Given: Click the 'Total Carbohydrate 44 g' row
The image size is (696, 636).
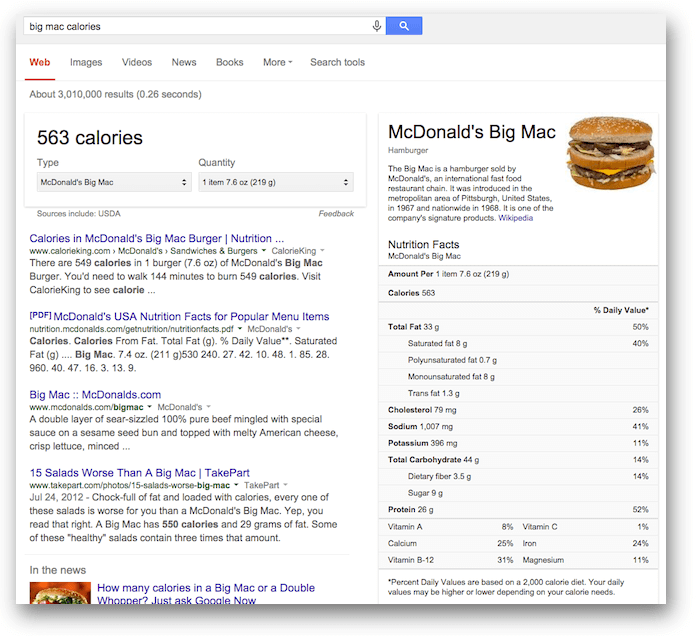Looking at the screenshot, I should (518, 460).
